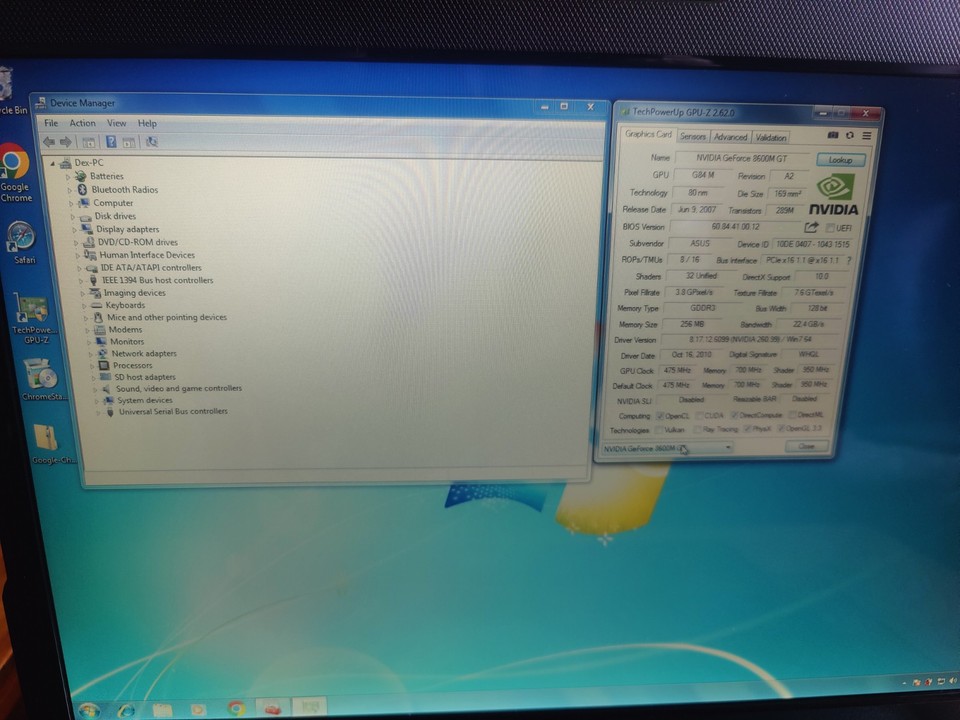Image resolution: width=960 pixels, height=720 pixels.
Task: Open the Action menu in Device Manager
Action: (82, 122)
